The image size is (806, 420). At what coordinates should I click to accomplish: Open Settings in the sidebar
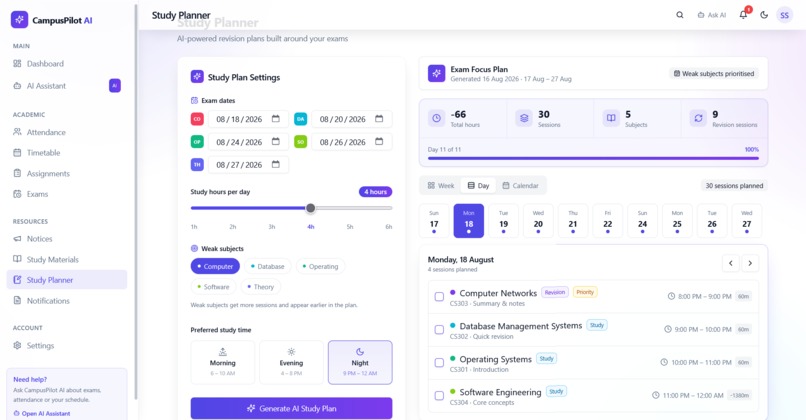tap(67, 345)
